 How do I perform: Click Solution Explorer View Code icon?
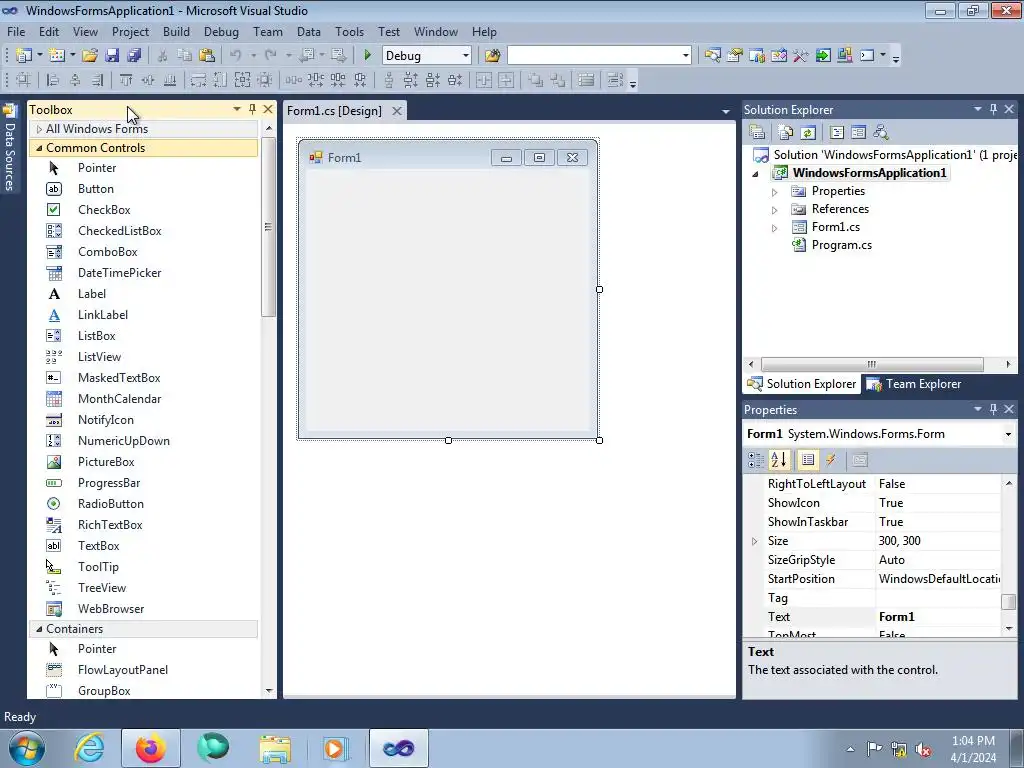click(x=837, y=133)
